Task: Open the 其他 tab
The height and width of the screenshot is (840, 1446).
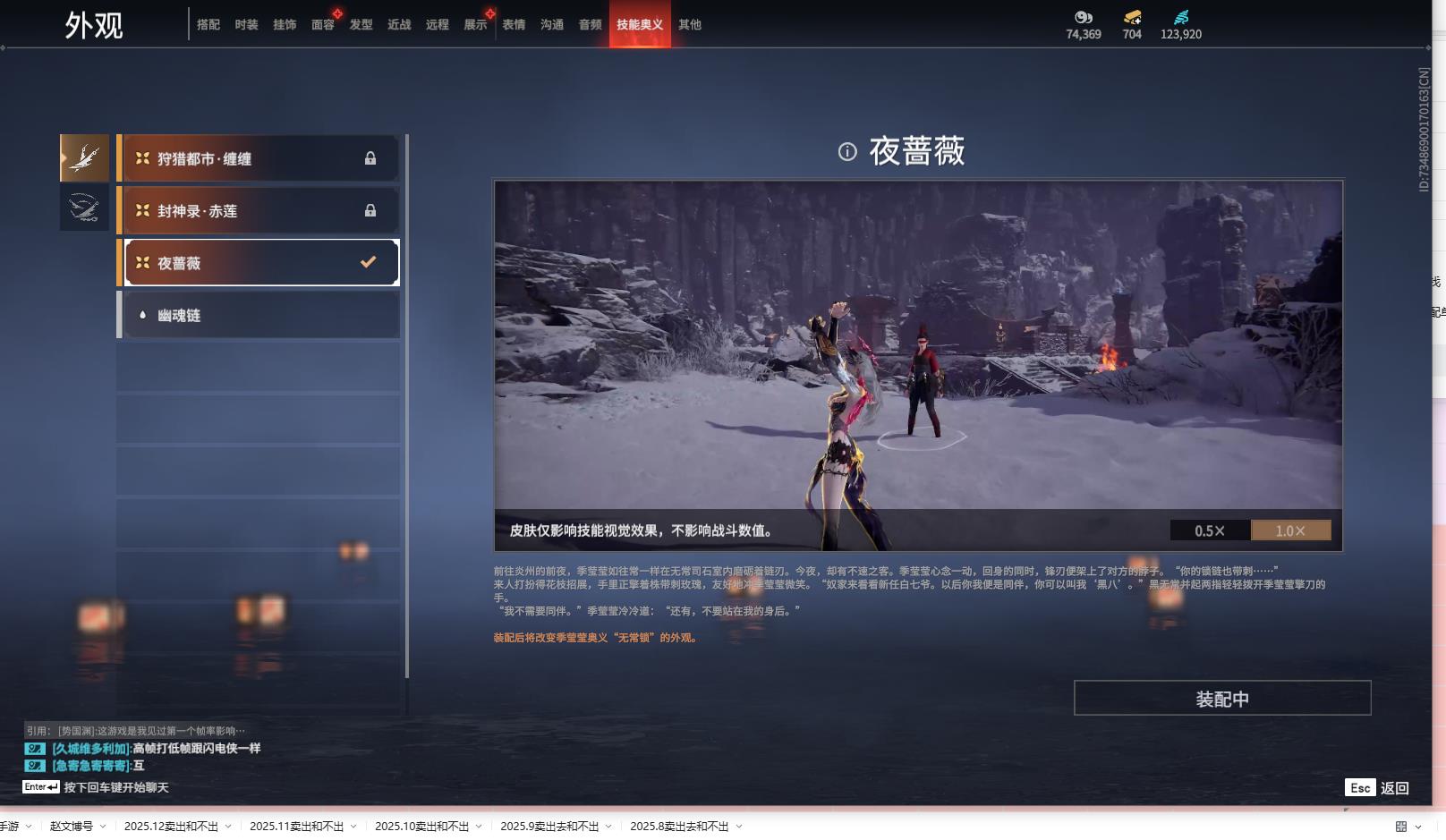Action: coord(690,25)
